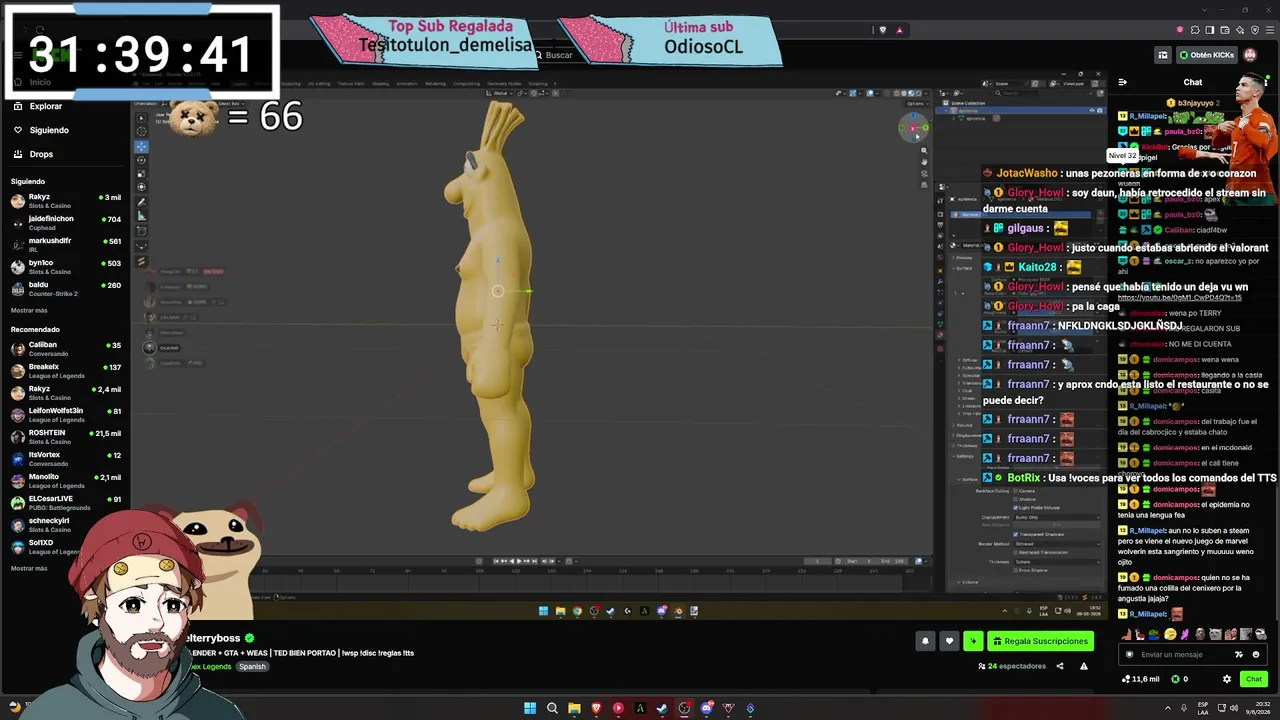1280x720 pixels.
Task: Open Windows taskbar Search
Action: pyautogui.click(x=552, y=708)
